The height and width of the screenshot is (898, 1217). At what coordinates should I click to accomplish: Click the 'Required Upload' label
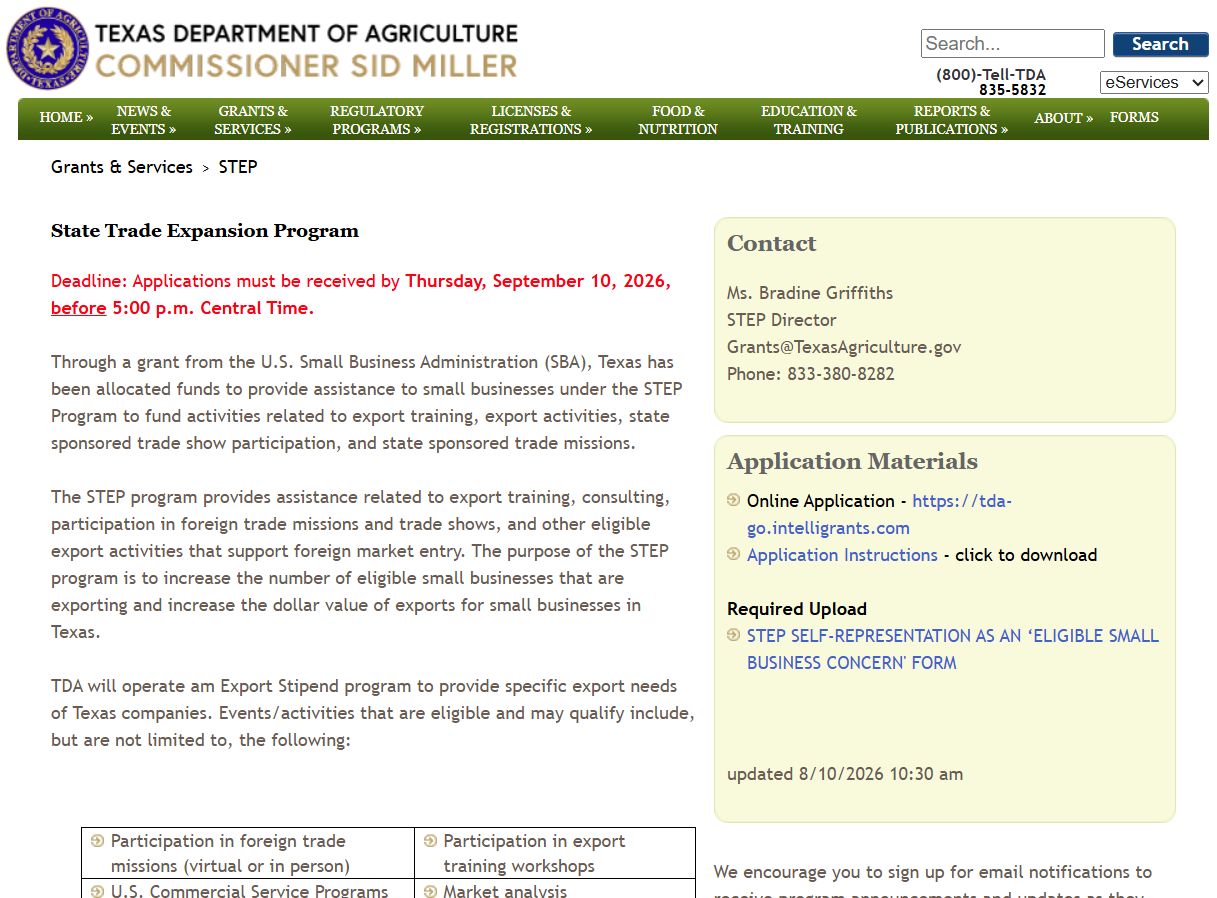pos(797,609)
